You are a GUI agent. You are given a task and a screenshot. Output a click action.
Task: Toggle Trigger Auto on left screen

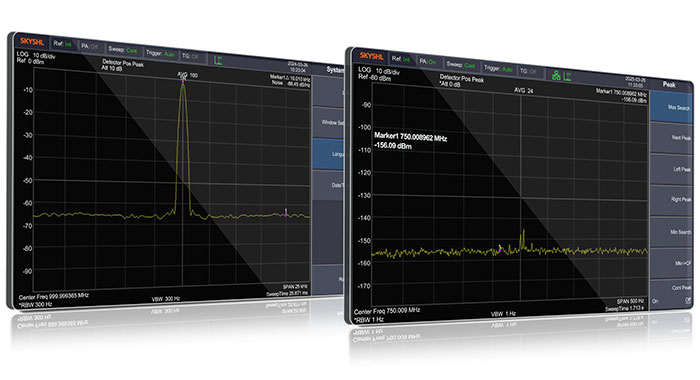tap(160, 53)
